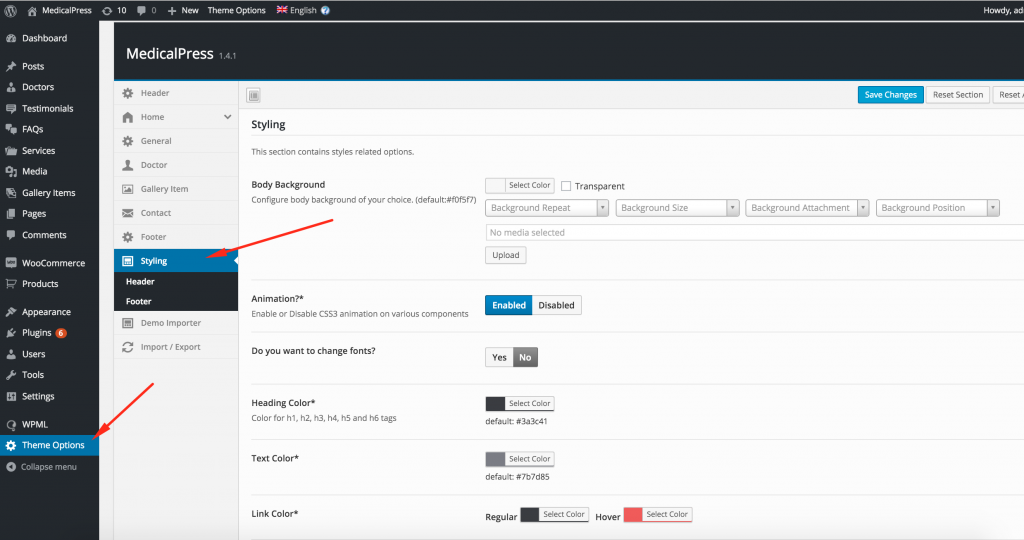This screenshot has width=1024, height=540.
Task: Click the Posts pin icon
Action: pos(11,67)
